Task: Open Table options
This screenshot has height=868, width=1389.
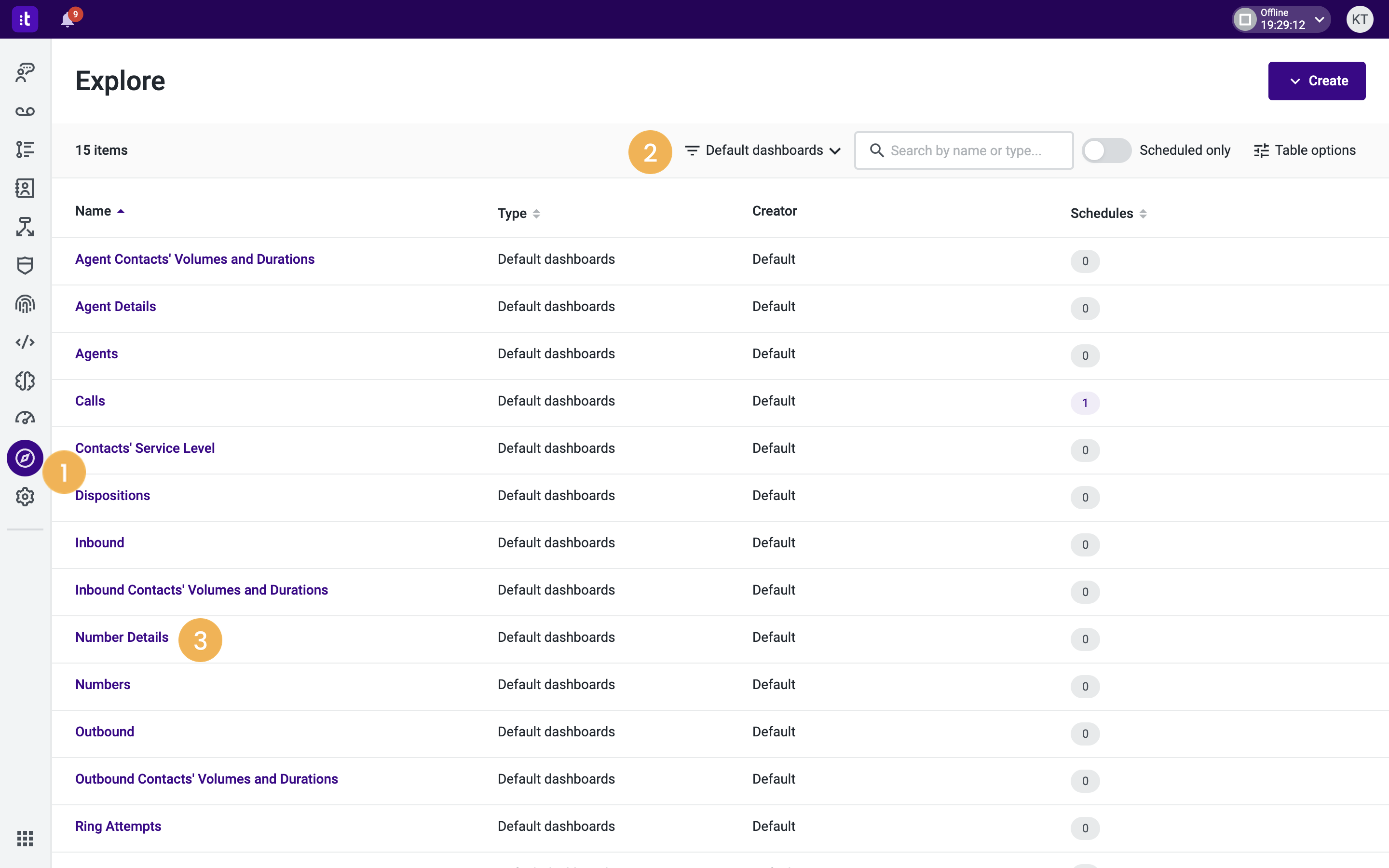Action: click(1304, 150)
